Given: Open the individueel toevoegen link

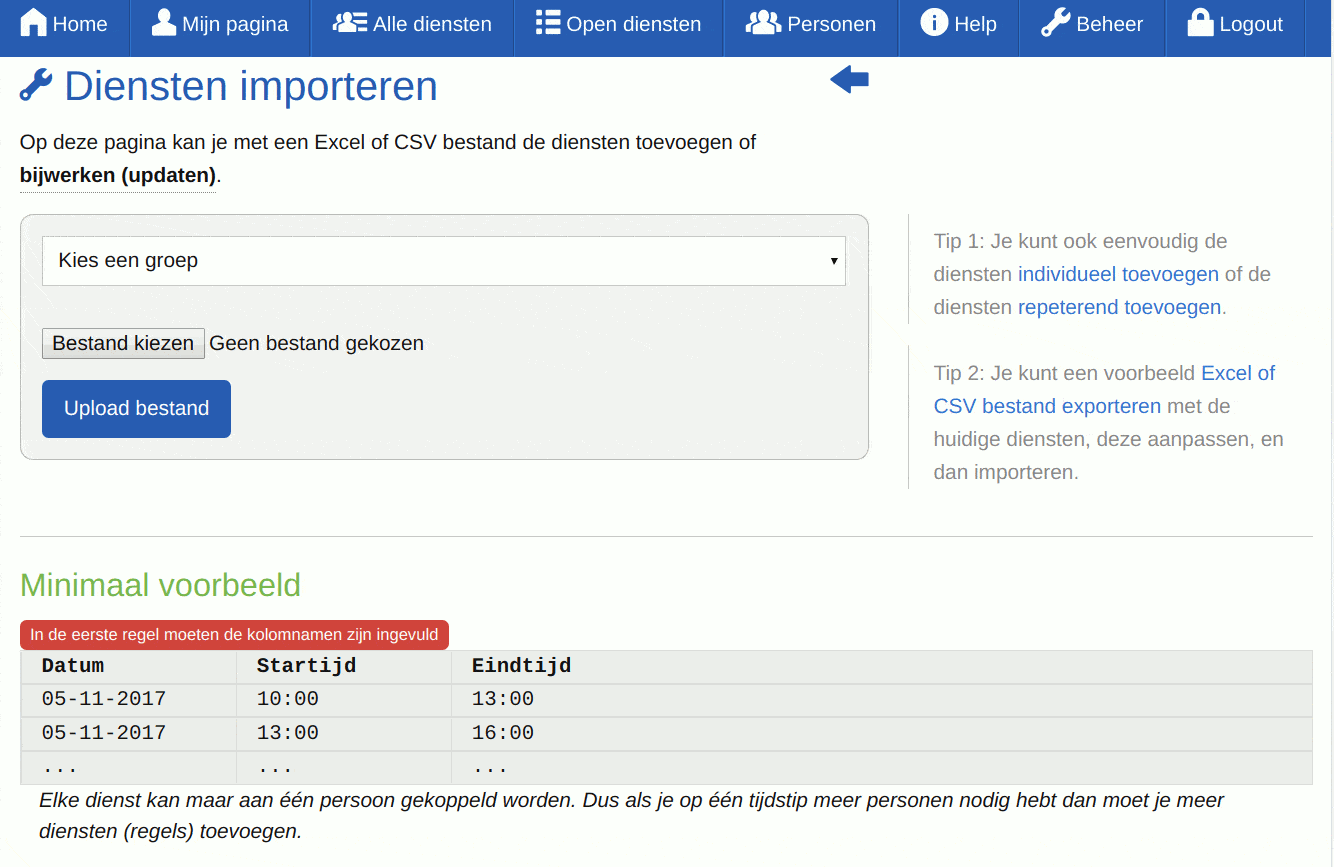Looking at the screenshot, I should click(1118, 273).
